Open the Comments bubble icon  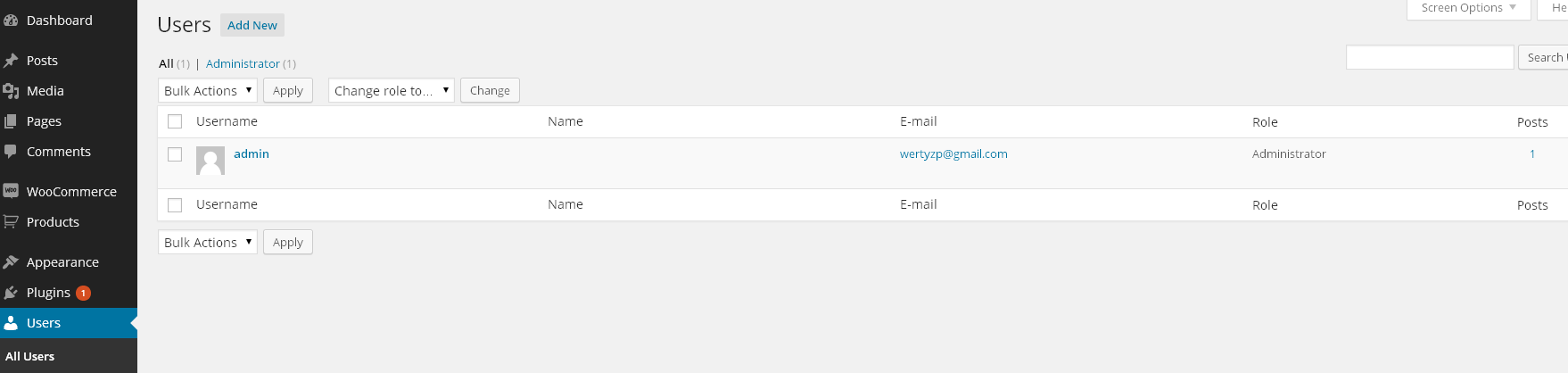click(11, 152)
